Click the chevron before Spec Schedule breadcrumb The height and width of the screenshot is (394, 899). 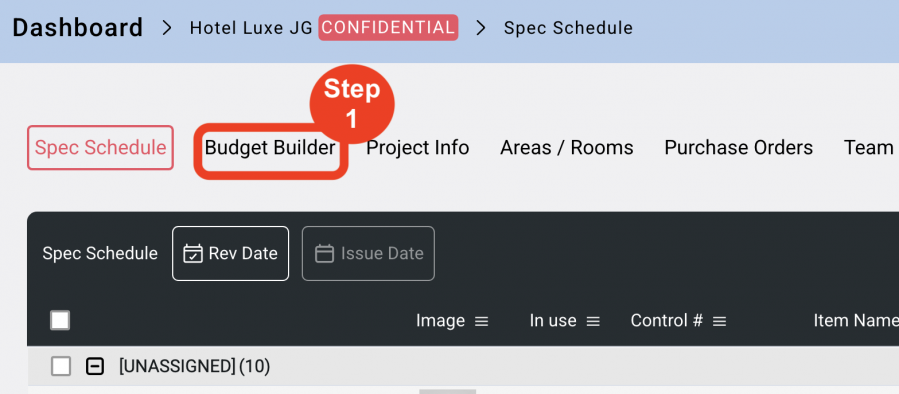481,28
